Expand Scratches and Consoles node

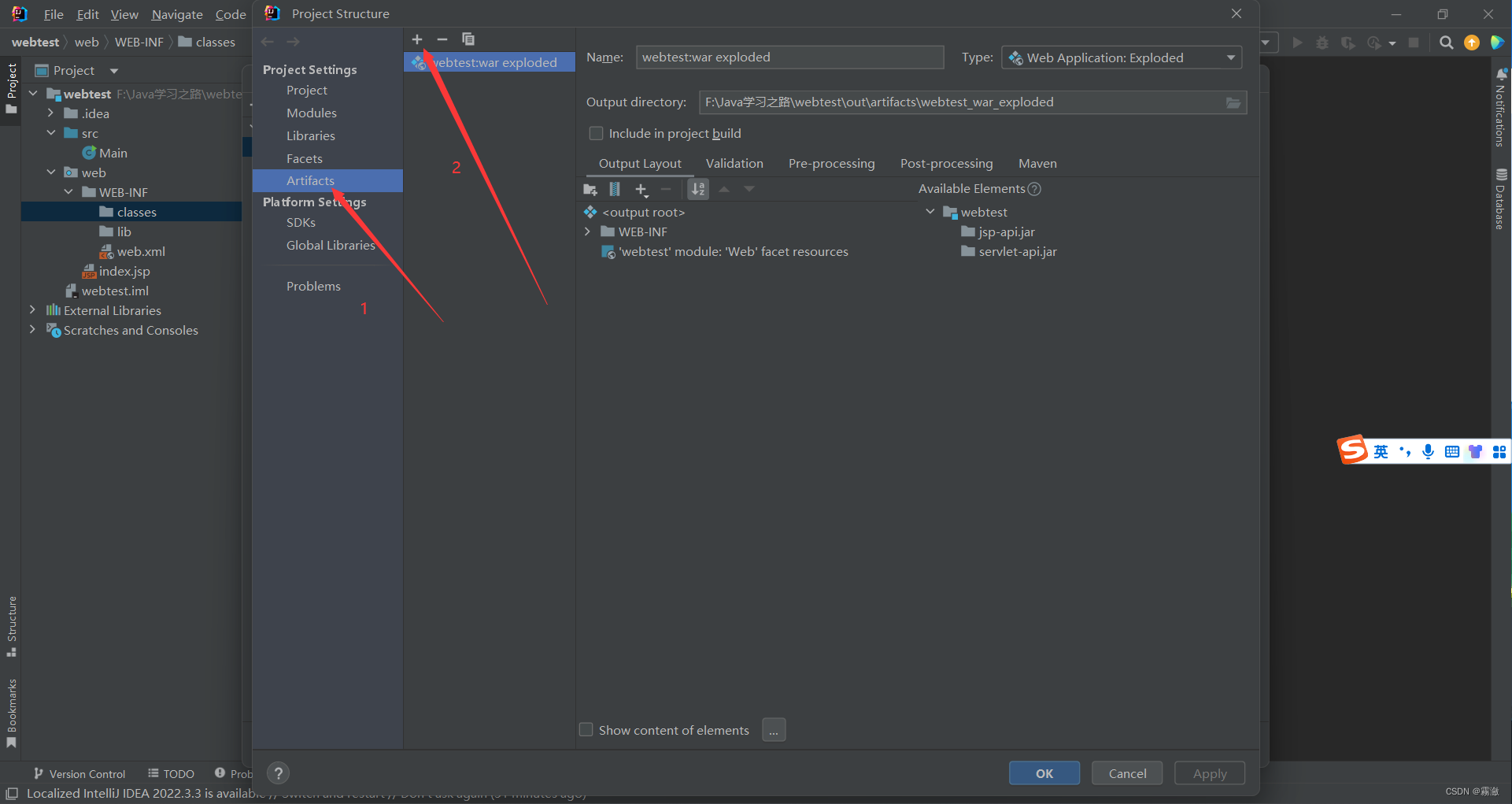(x=32, y=330)
